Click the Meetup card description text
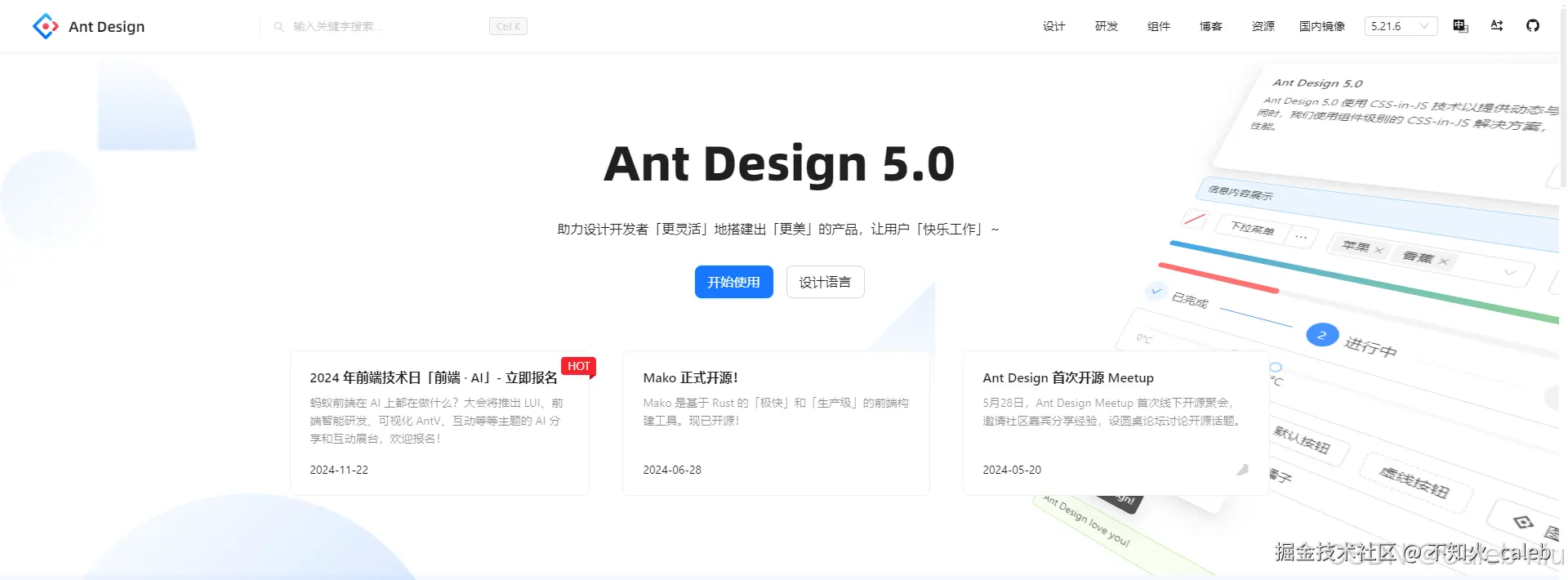1568x580 pixels. 1113,412
